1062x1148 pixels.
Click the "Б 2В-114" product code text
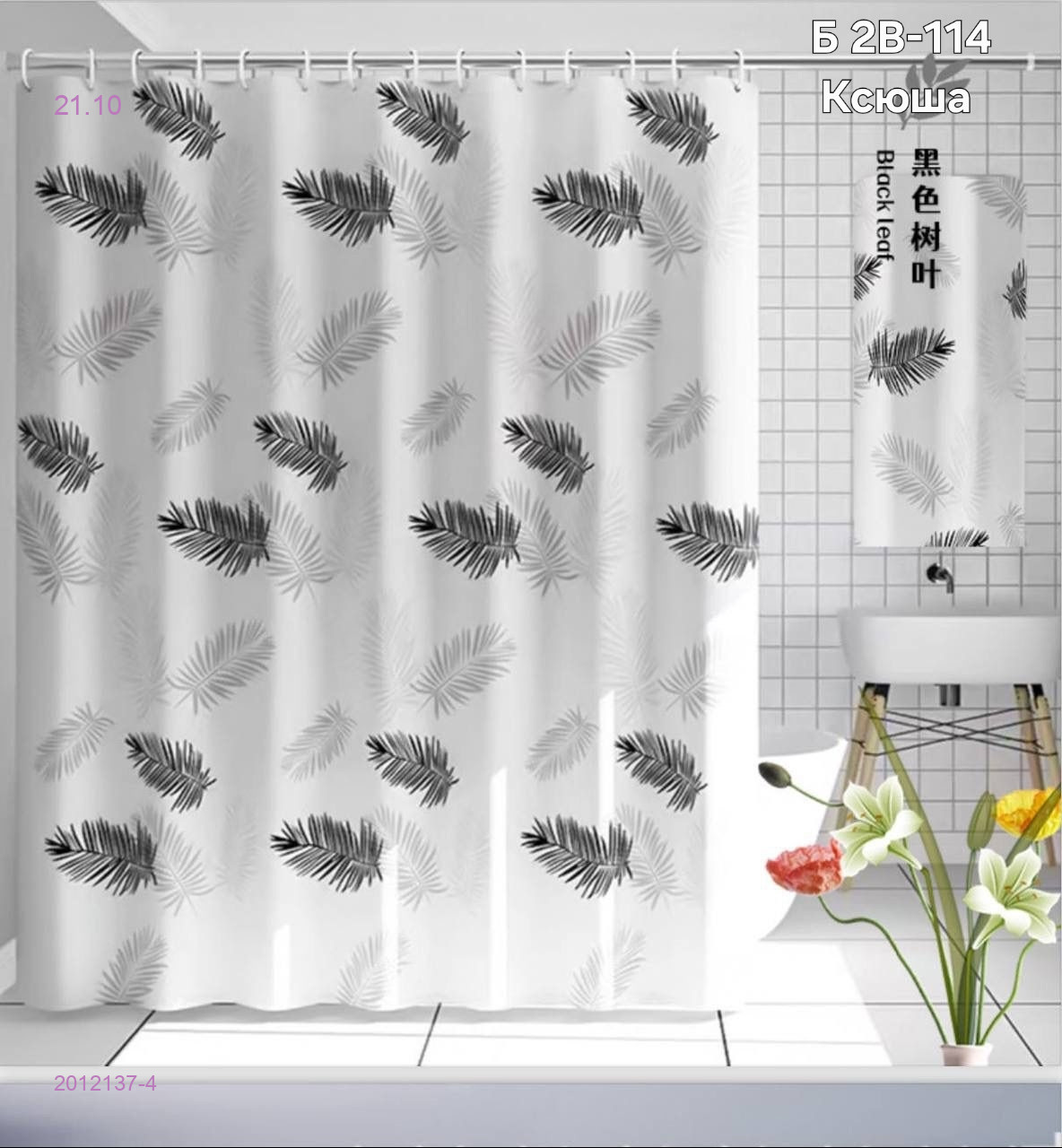point(901,38)
